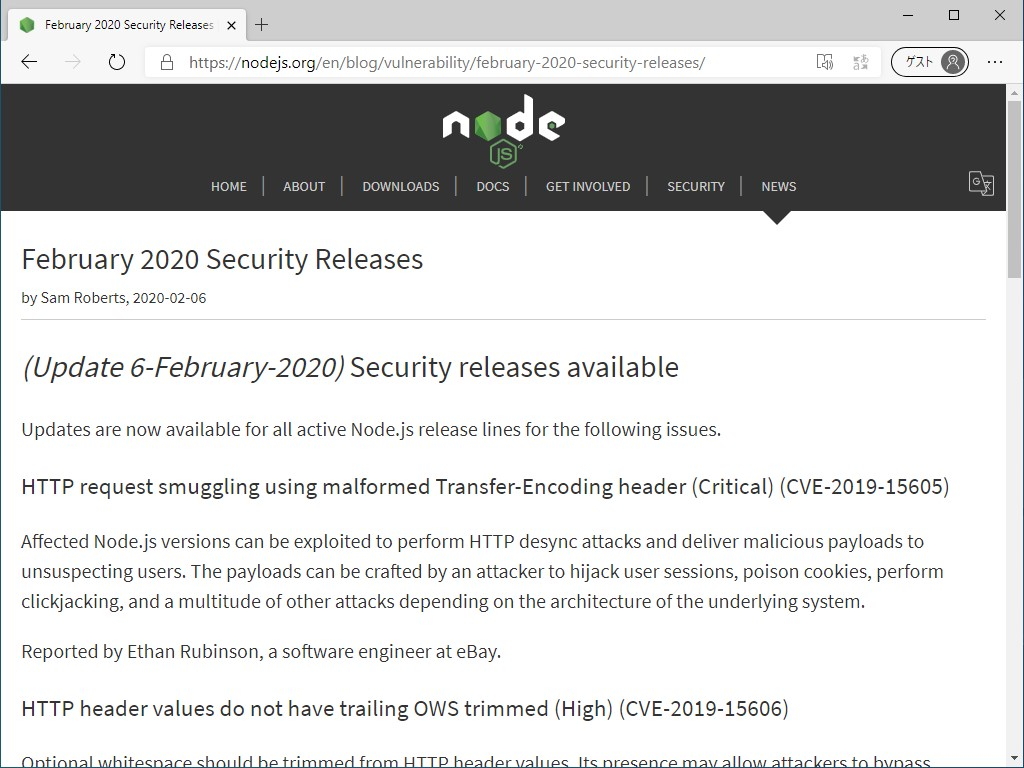Open the ABOUT nav item

304,186
